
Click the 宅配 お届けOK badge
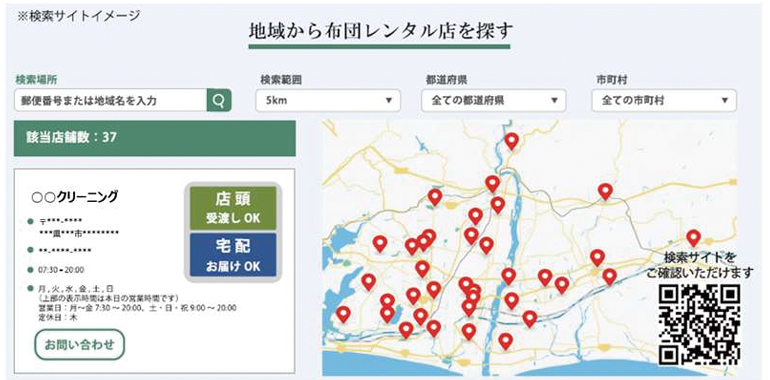click(233, 255)
